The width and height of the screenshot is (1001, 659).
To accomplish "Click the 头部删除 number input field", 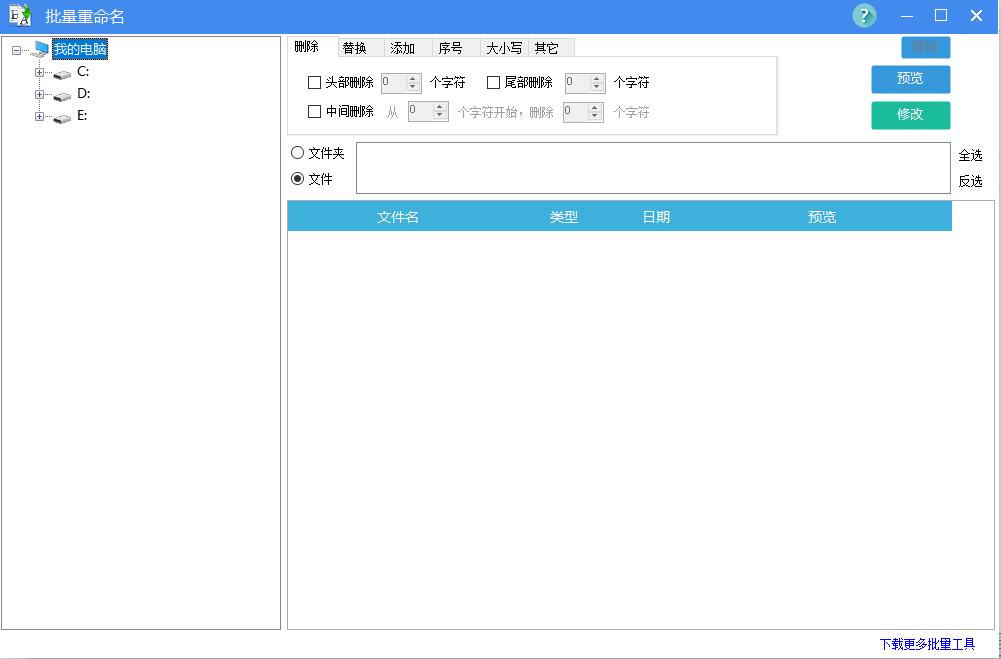I will (x=394, y=83).
